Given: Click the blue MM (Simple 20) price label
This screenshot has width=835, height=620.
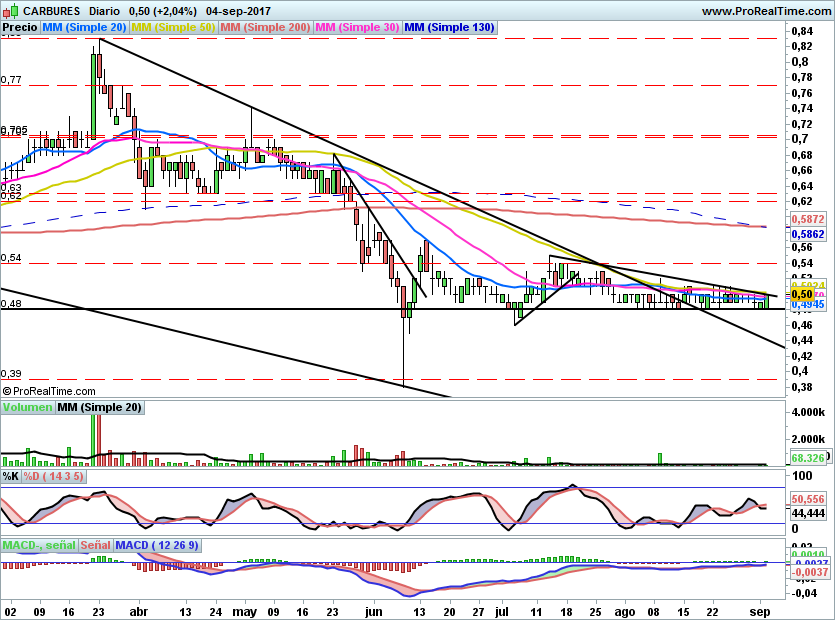Looking at the screenshot, I should (x=85, y=28).
